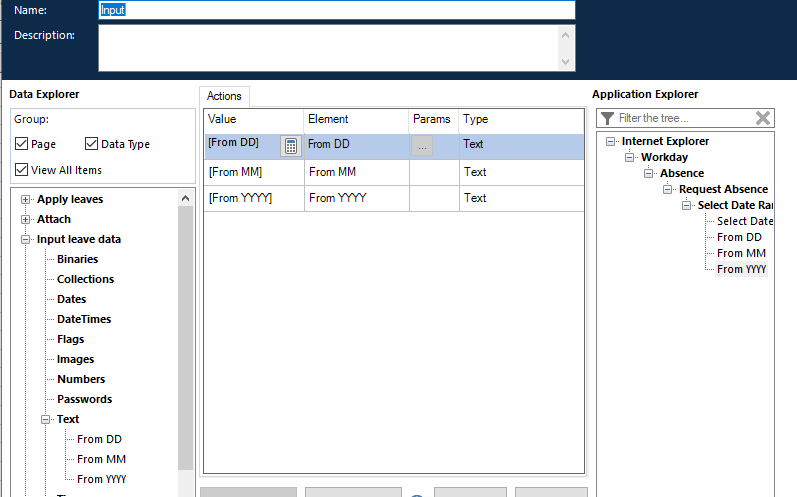The image size is (797, 497).
Task: Click the Value column header
Action: point(254,119)
